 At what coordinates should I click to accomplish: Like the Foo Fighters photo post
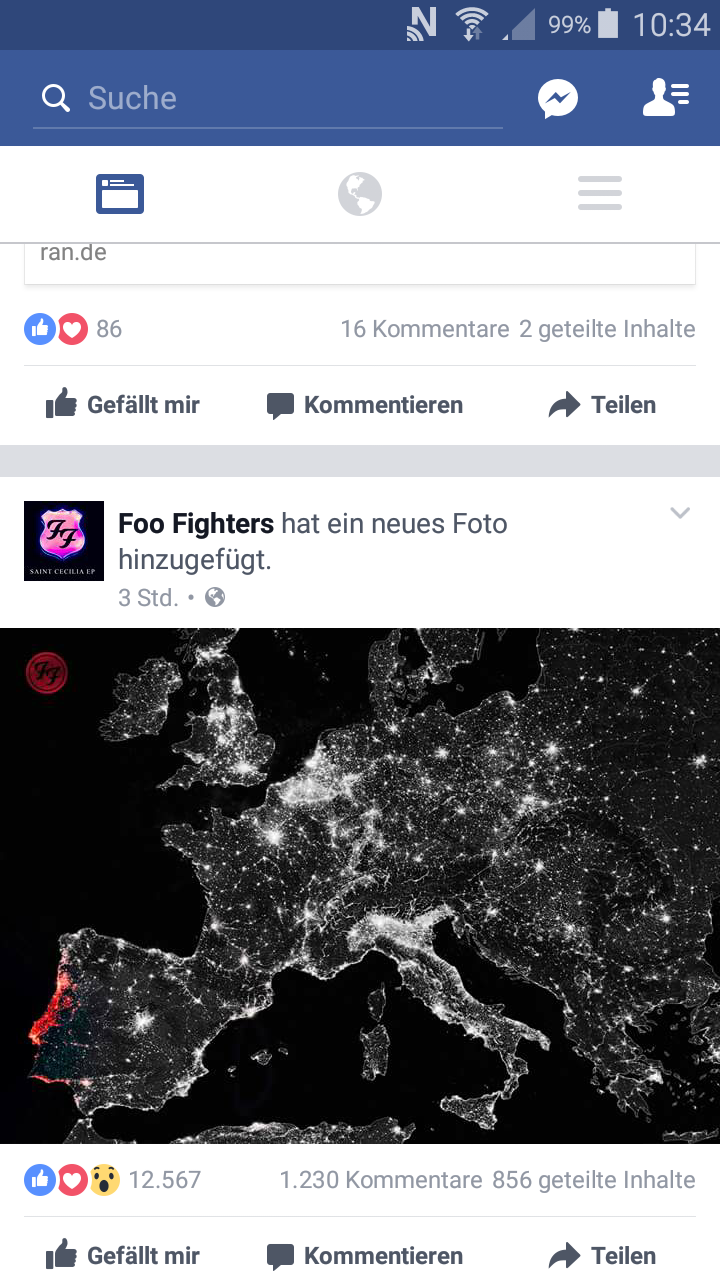123,1256
